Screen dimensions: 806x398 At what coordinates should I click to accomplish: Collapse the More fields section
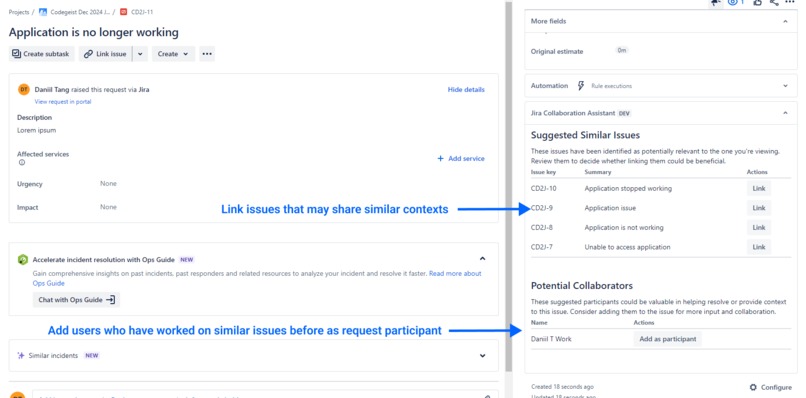(x=785, y=21)
